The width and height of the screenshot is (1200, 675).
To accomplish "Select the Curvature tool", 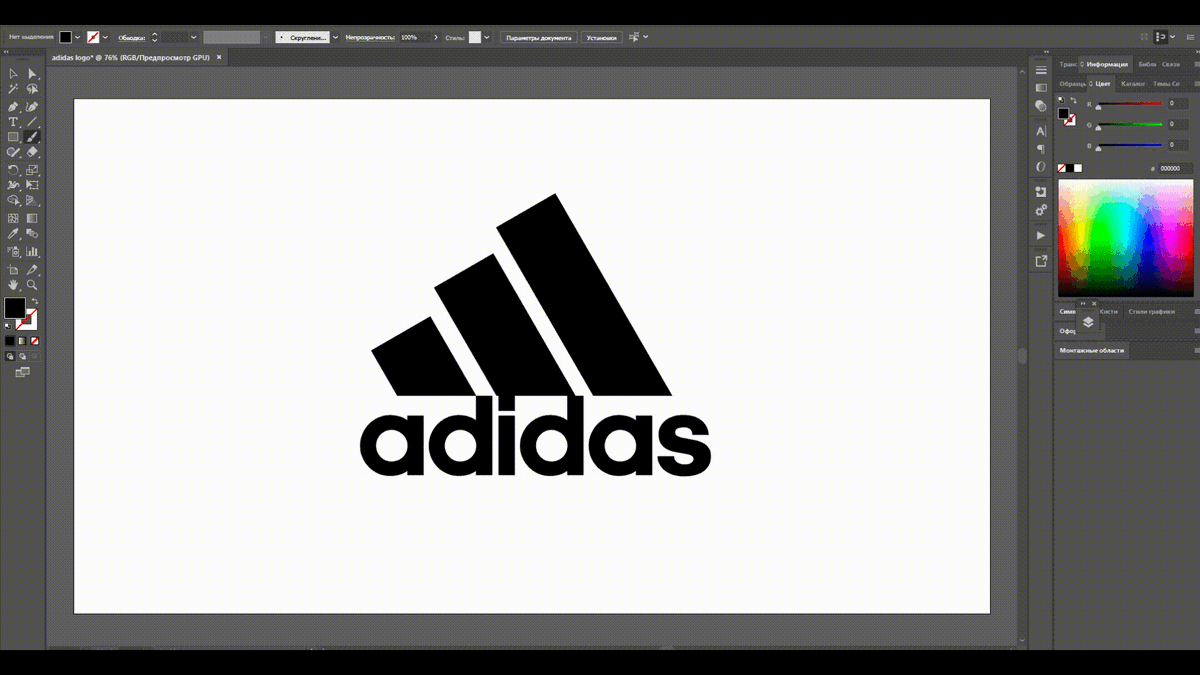I will (x=32, y=106).
